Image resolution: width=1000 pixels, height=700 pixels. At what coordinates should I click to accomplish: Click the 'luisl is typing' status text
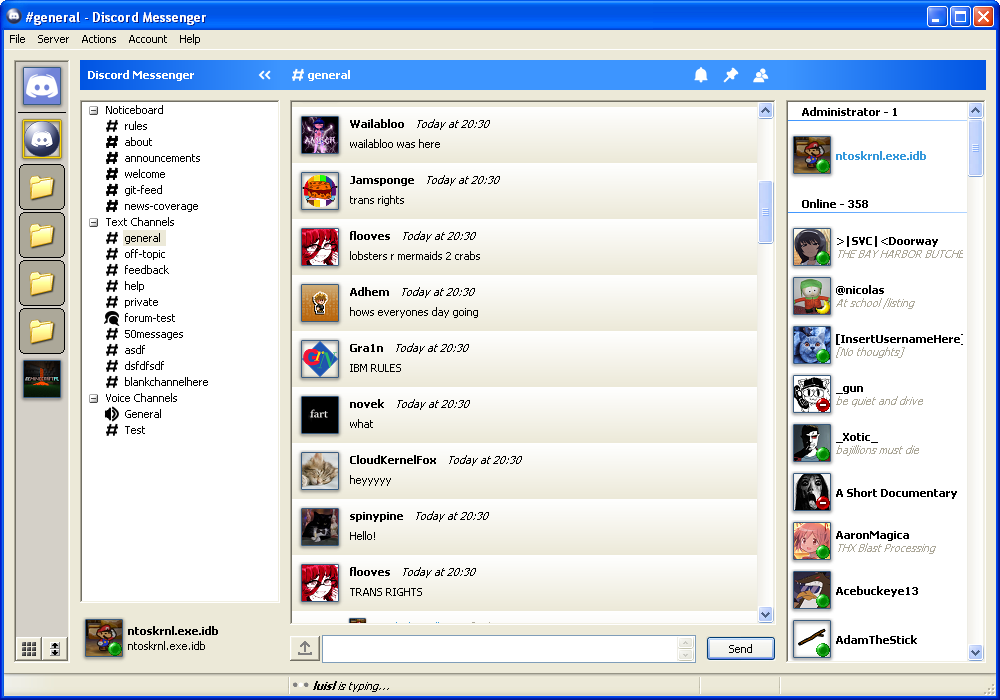click(x=351, y=686)
